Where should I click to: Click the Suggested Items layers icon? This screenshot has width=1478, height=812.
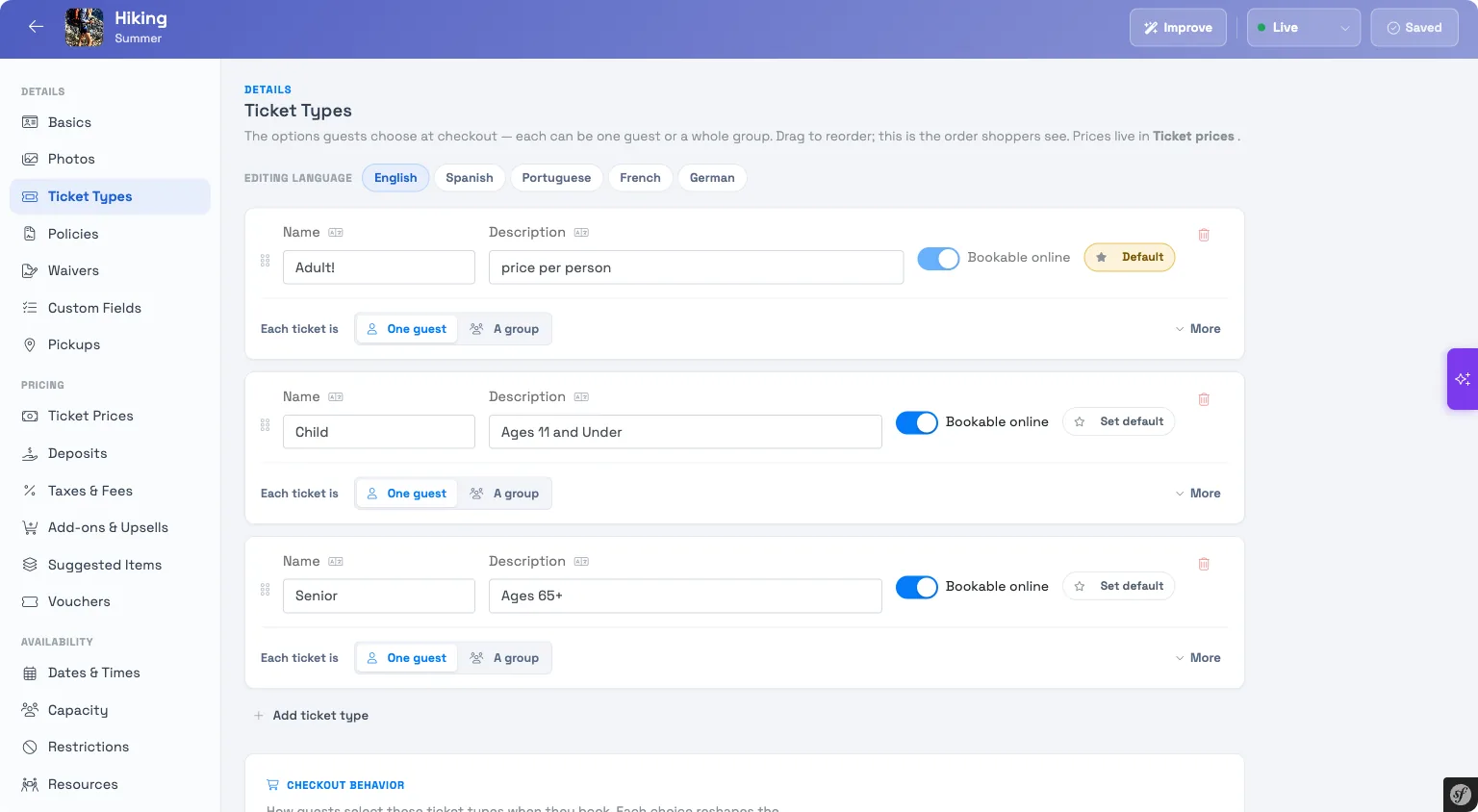pyautogui.click(x=30, y=565)
